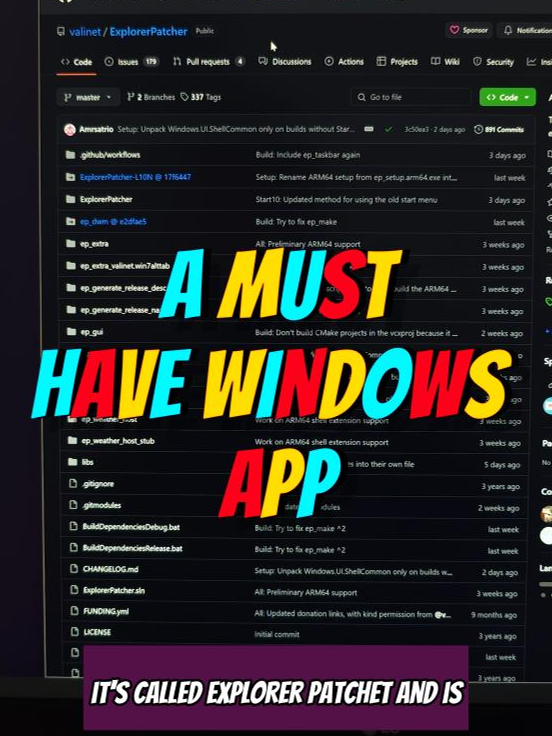Image resolution: width=552 pixels, height=736 pixels.
Task: Open the .gitignore file
Action: [x=98, y=484]
